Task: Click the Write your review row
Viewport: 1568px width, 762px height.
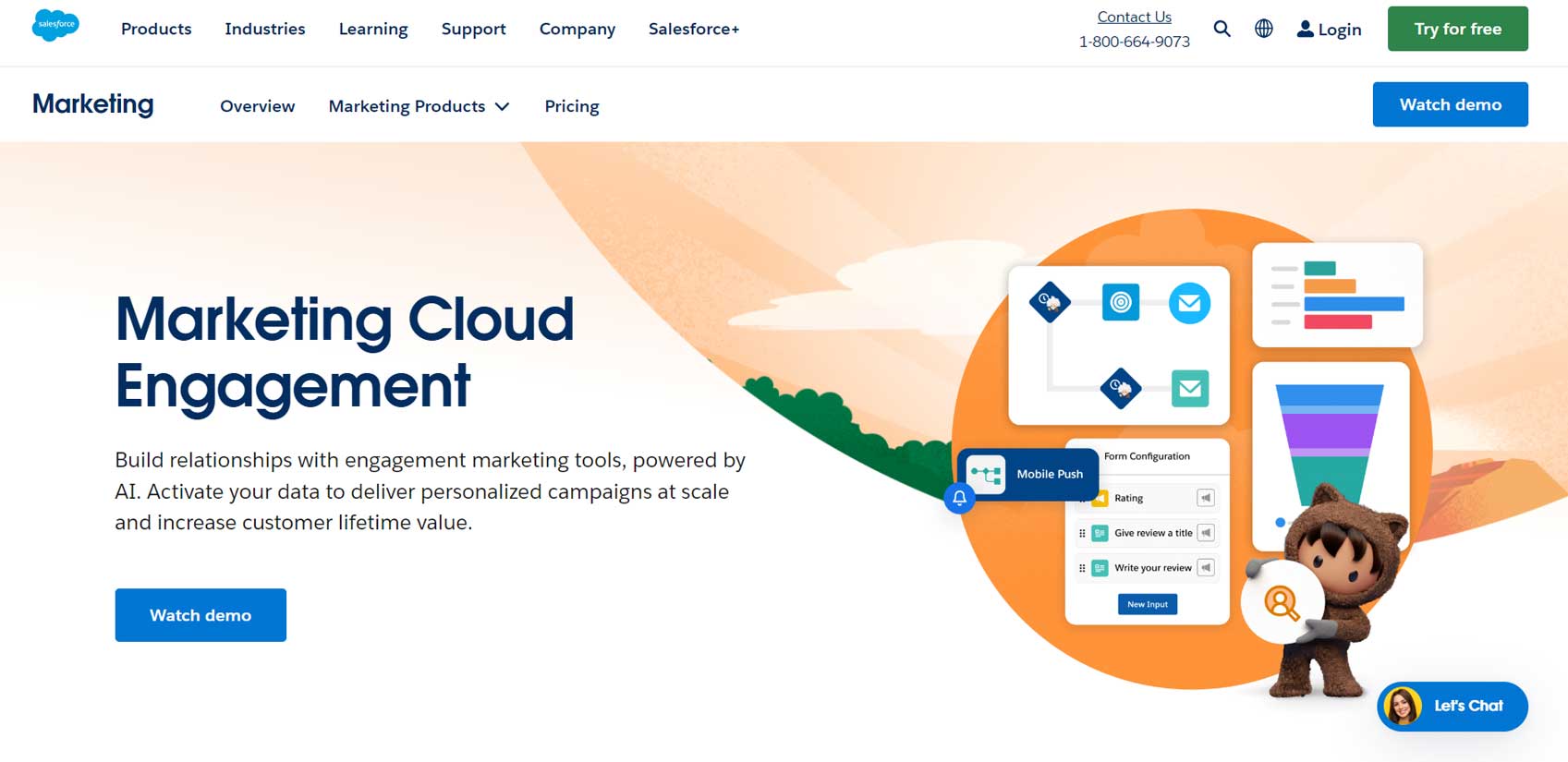Action: pos(1147,568)
